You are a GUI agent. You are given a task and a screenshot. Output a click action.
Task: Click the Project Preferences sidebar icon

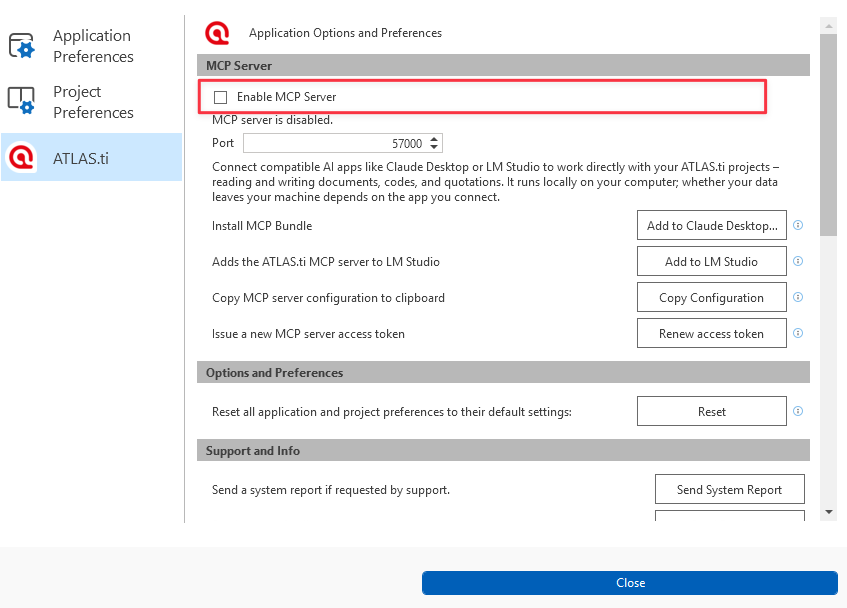[22, 101]
